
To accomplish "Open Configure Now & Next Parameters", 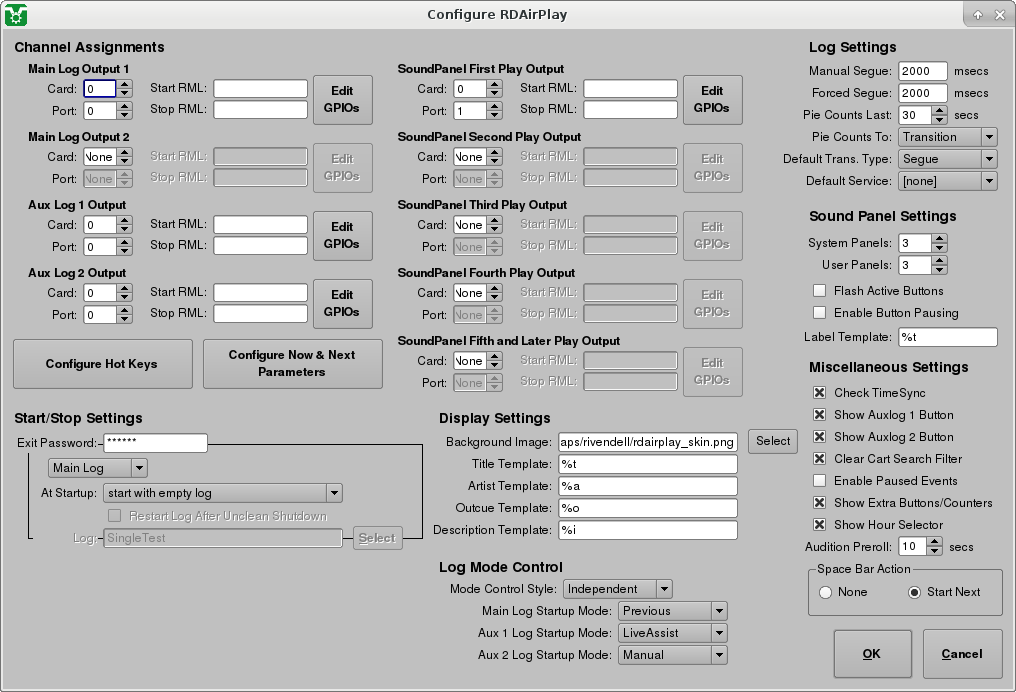I will tap(292, 363).
